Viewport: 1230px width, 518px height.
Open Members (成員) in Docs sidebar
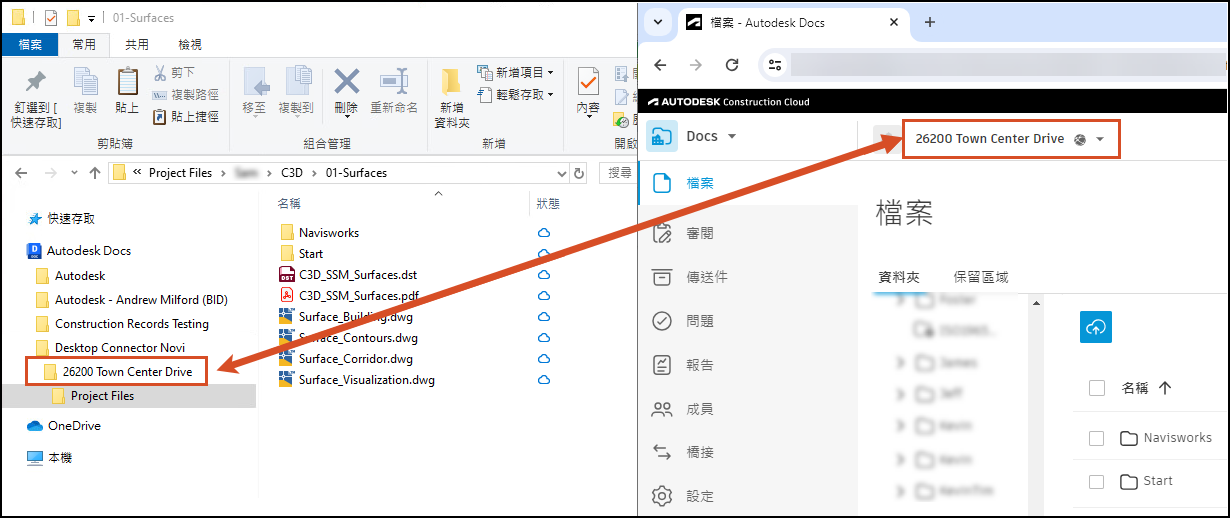699,409
